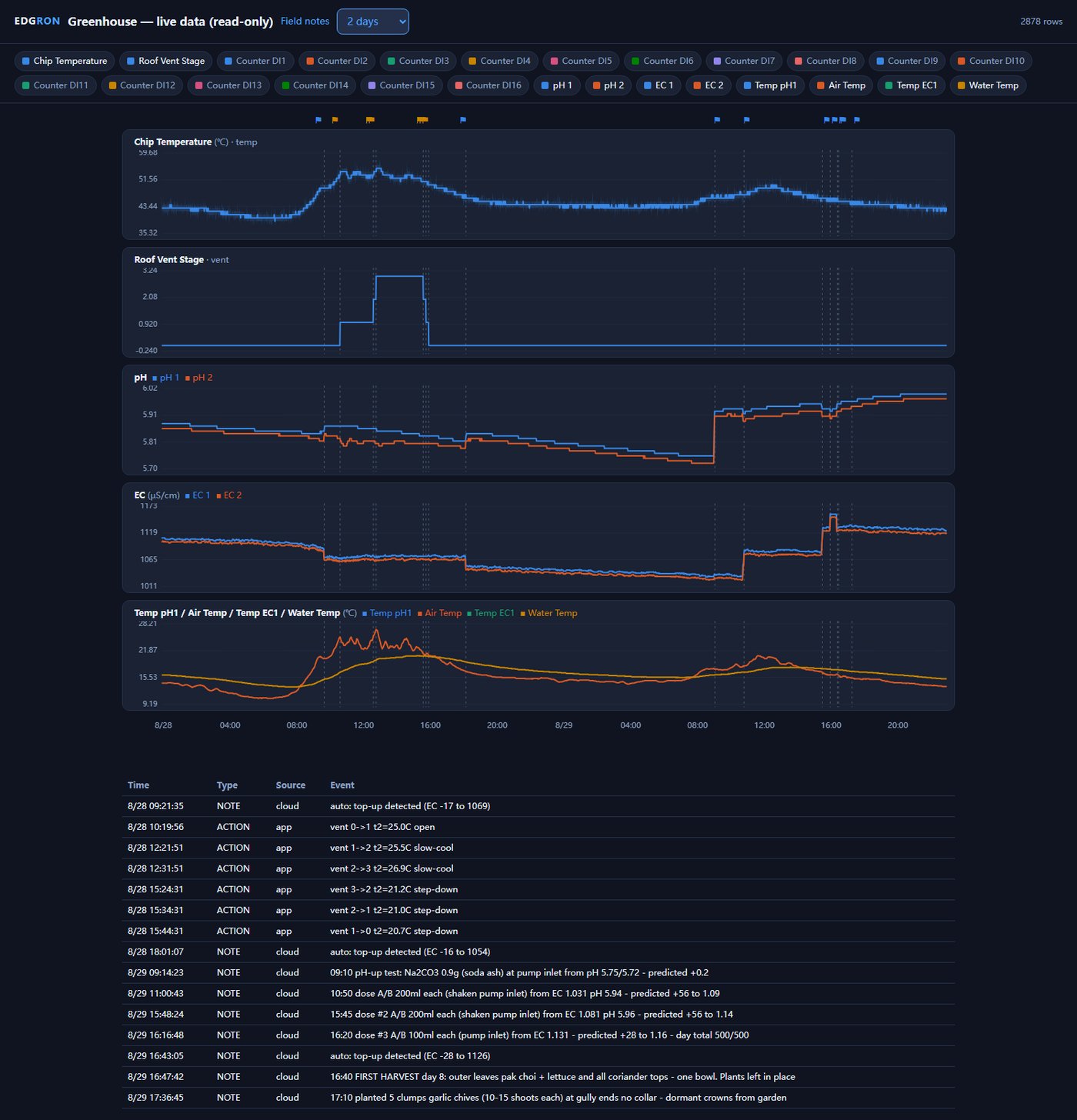Select row 'vent 2->3 t2=26.9C slow-cool'
Screen dimensions: 1077x1120
tap(538, 868)
